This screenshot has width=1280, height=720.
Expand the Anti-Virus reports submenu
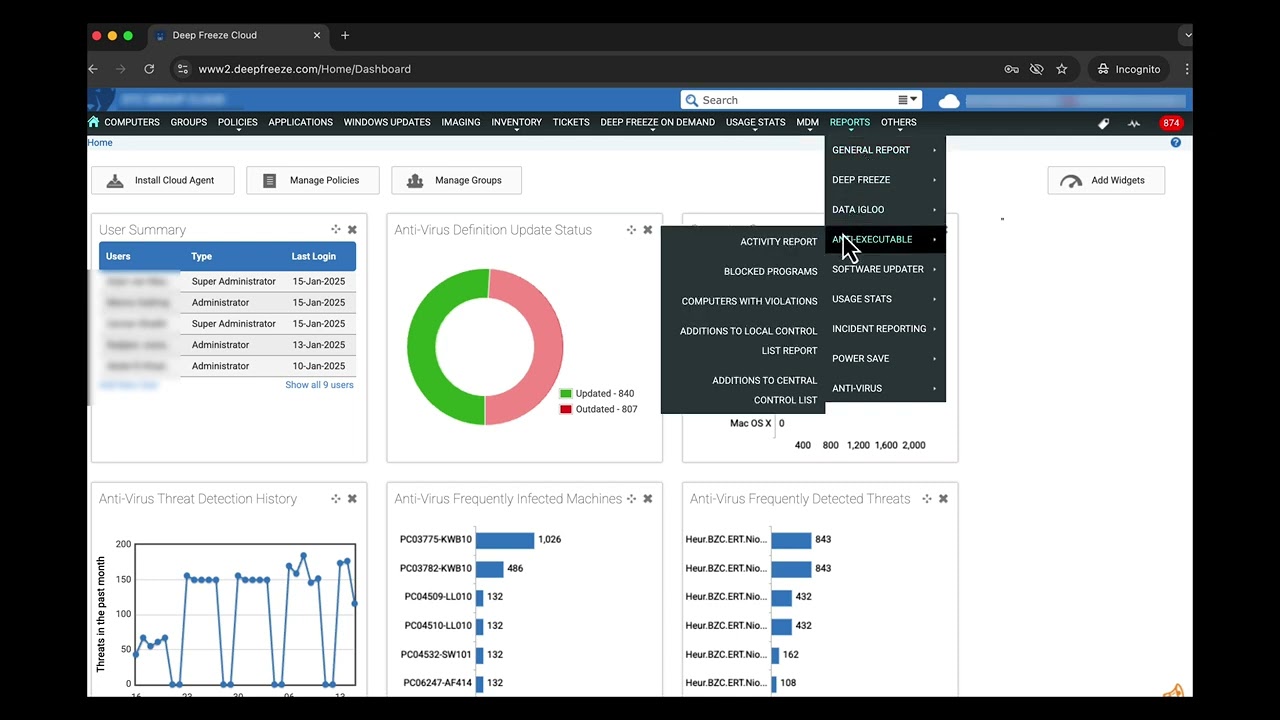[x=885, y=388]
